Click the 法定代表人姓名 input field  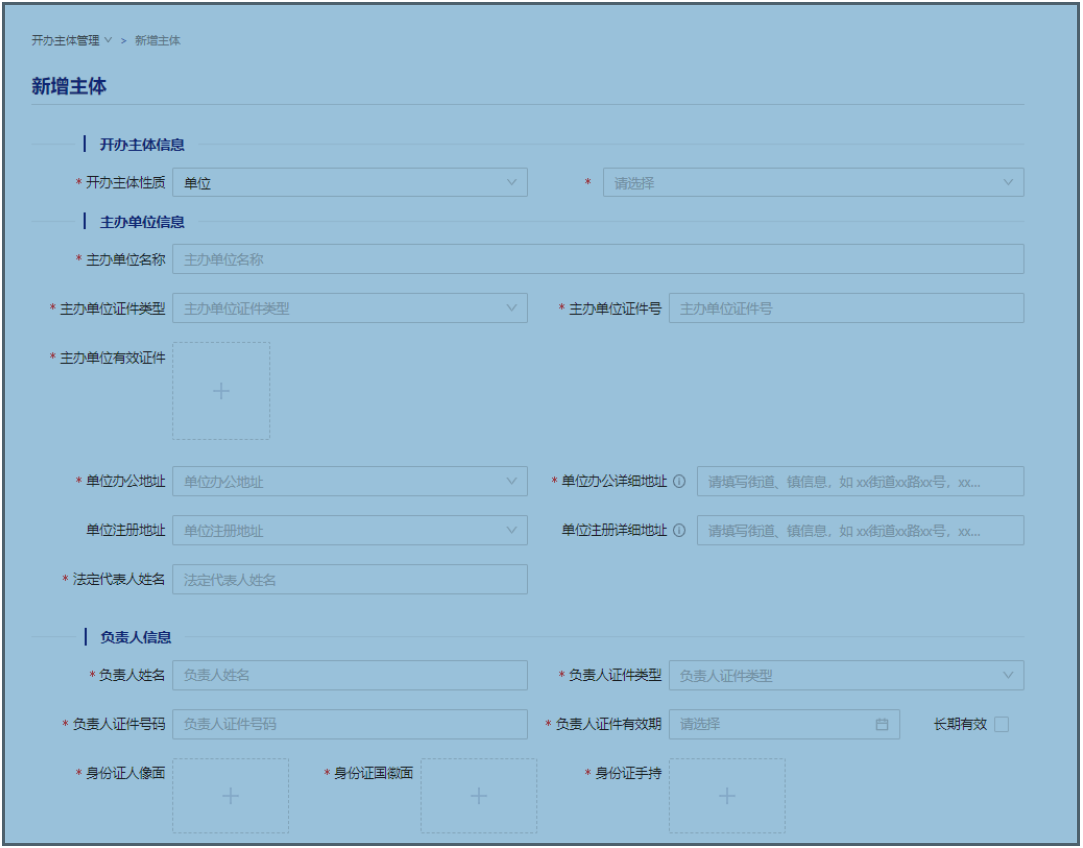349,579
